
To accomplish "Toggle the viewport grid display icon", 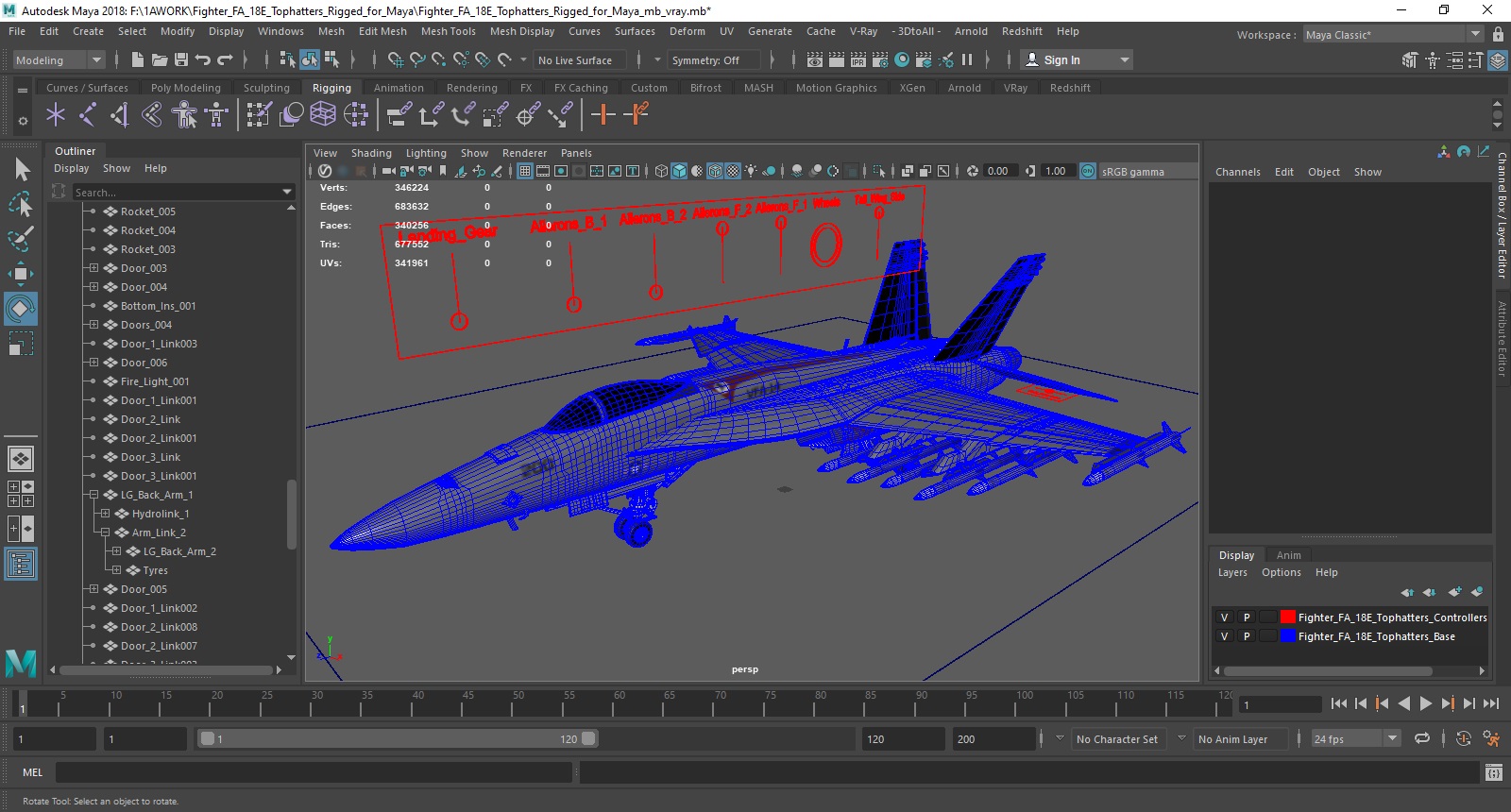I will tap(525, 171).
